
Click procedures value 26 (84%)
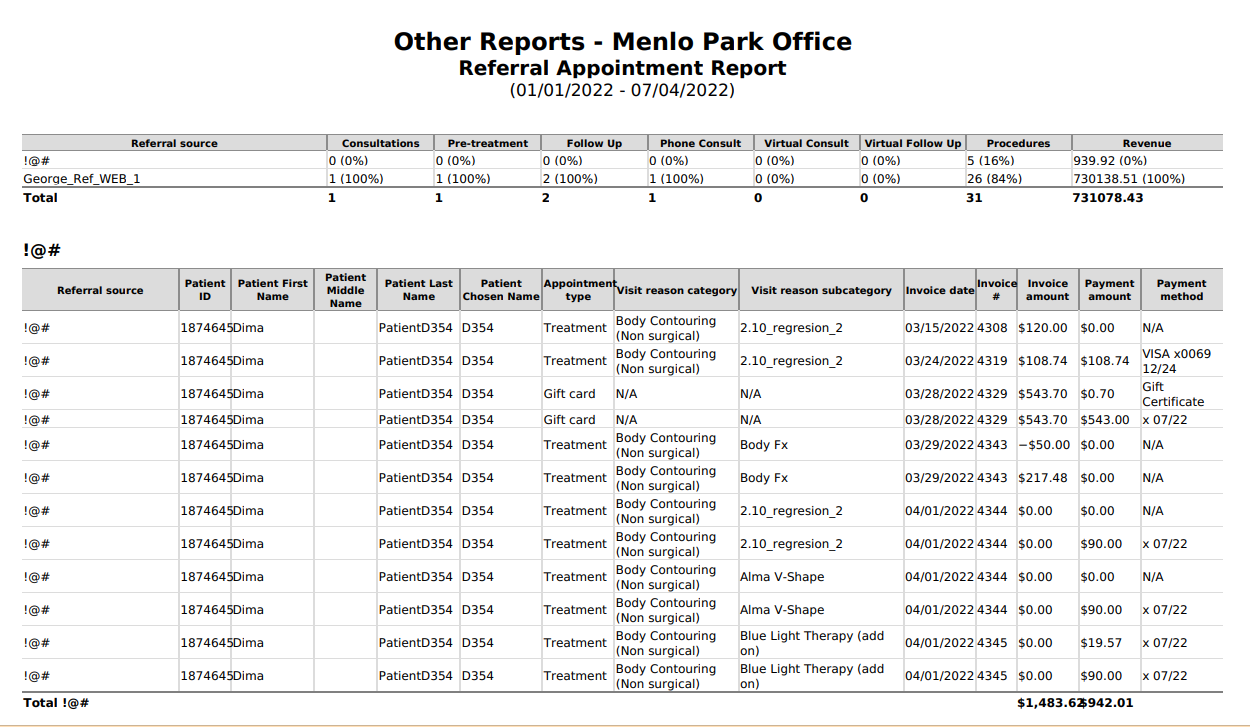click(x=994, y=179)
